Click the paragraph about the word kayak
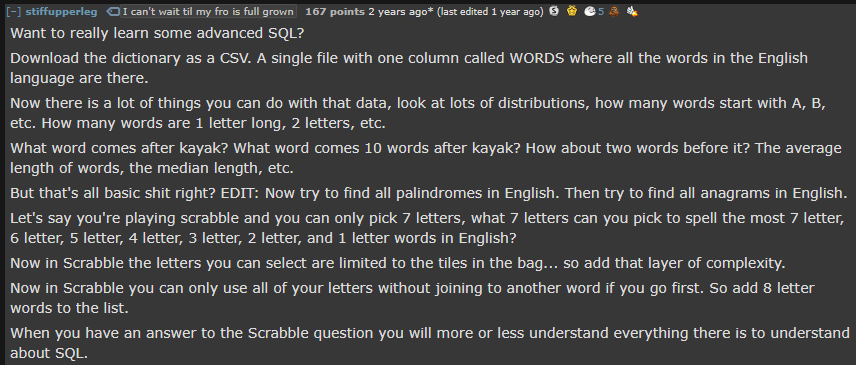Screen dimensions: 856x365 pos(426,158)
